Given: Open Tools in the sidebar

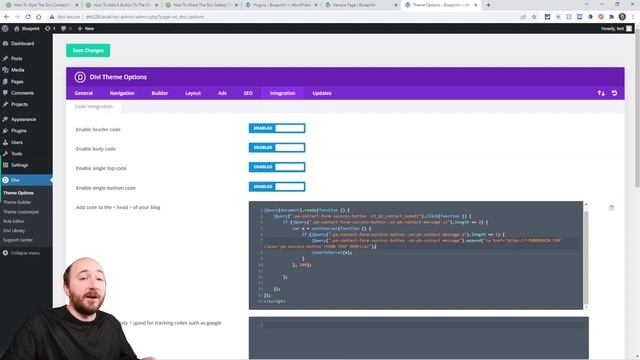Looking at the screenshot, I should 16,153.
